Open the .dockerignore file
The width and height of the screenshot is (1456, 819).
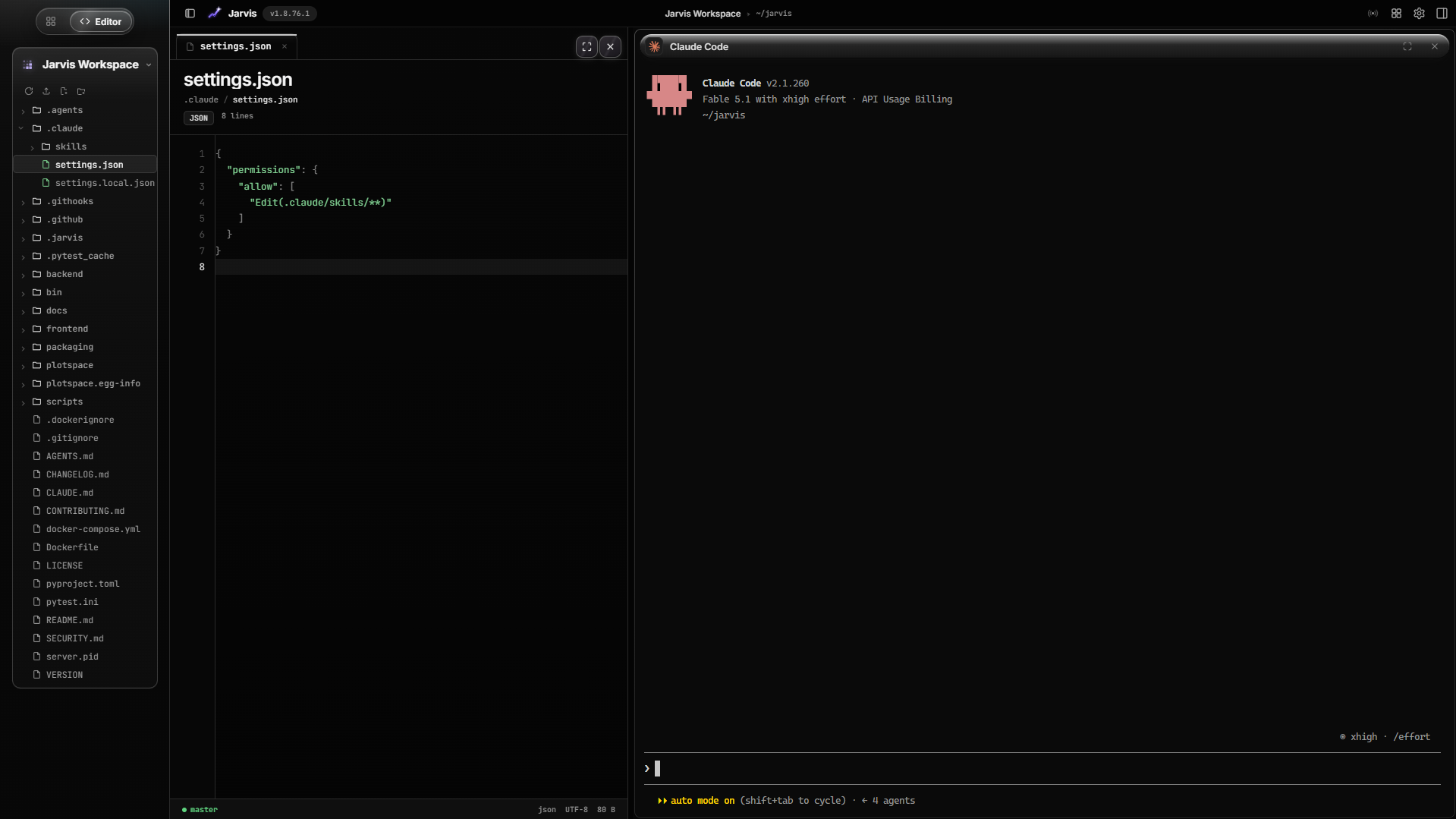(85, 420)
